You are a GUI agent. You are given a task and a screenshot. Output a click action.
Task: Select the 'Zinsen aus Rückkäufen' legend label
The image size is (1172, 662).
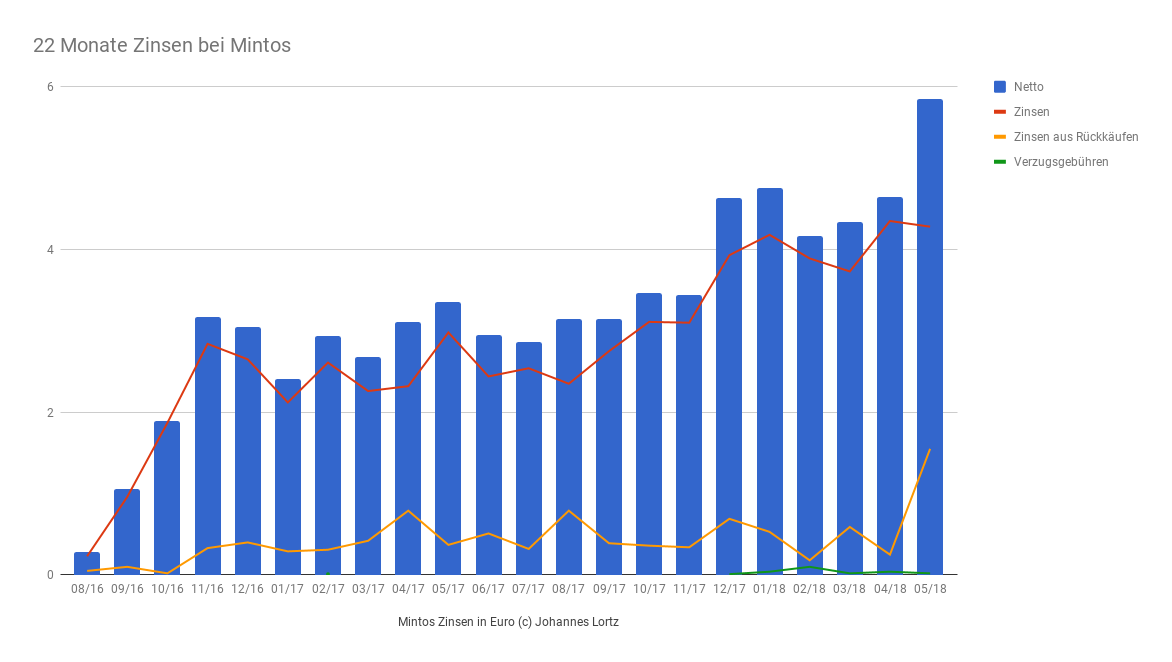click(1076, 137)
